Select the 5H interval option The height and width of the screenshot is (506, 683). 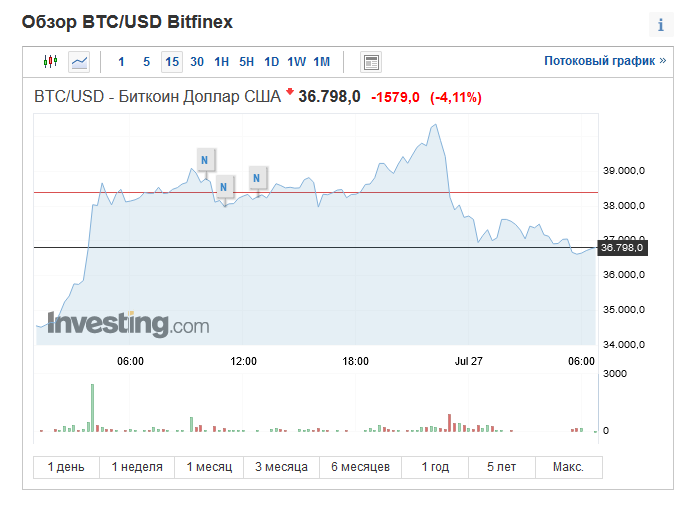(247, 62)
